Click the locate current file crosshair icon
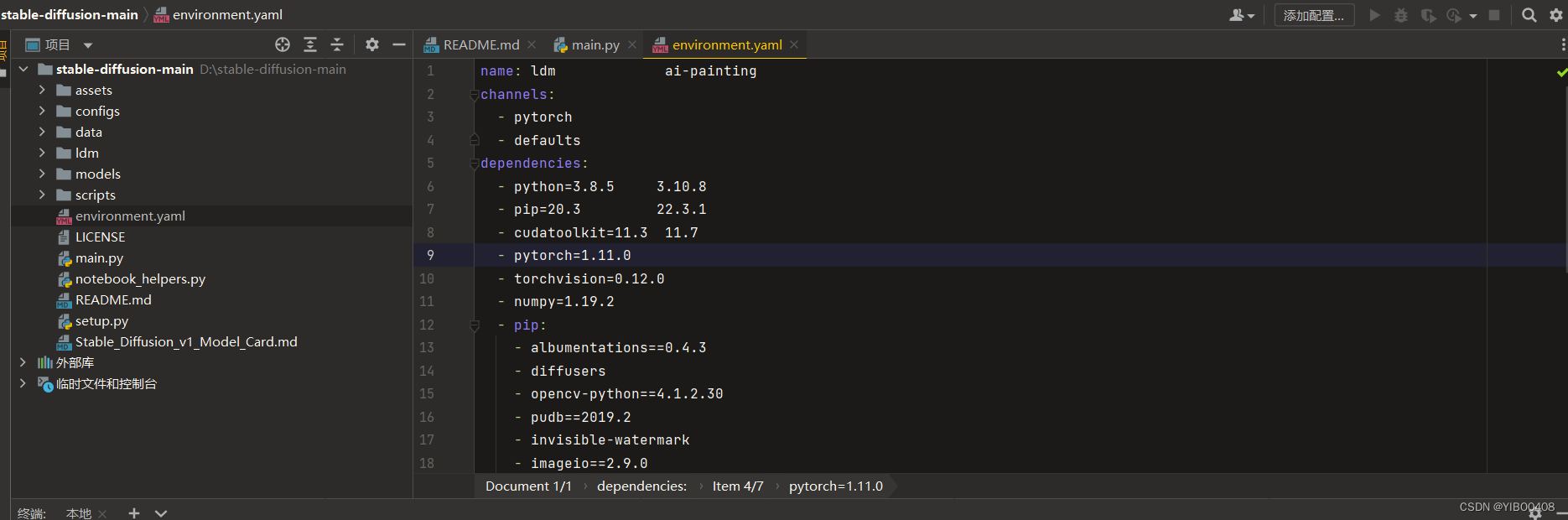The height and width of the screenshot is (520, 1568). [x=283, y=44]
